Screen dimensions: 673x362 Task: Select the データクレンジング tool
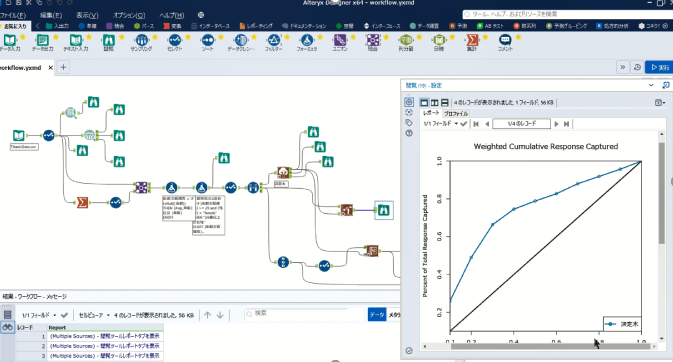(241, 43)
